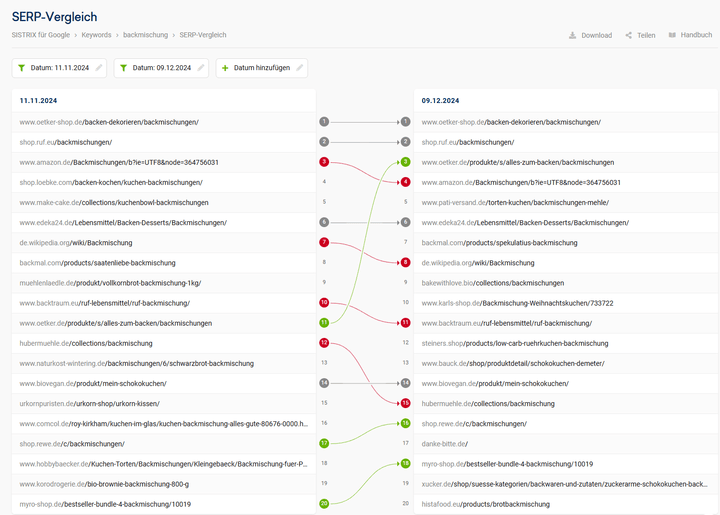Viewport: 720px width, 515px height.
Task: Open muehlenlaedle.de vollkornbrot-backmischung link
Action: coord(110,283)
